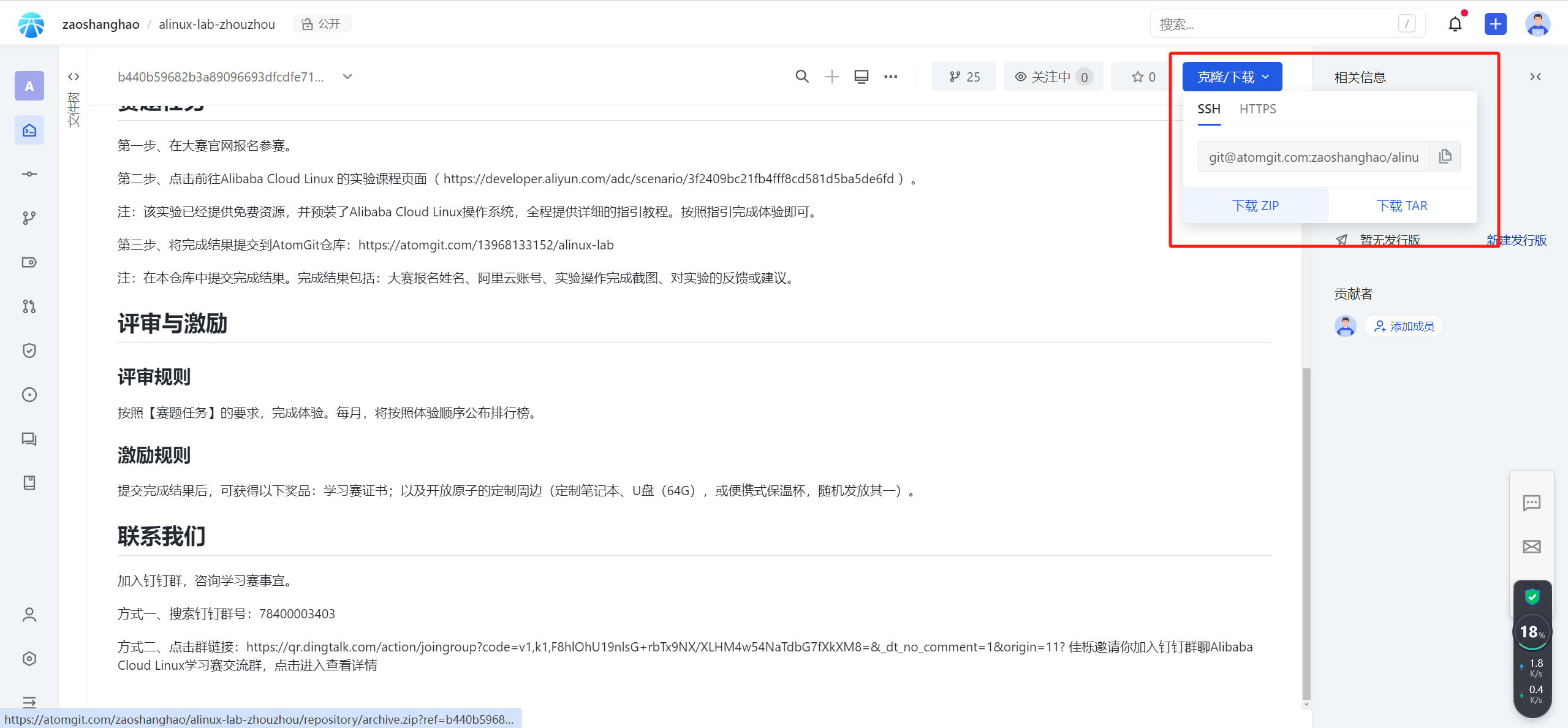The height and width of the screenshot is (728, 1568).
Task: Toggle the file tree code panel
Action: click(74, 77)
